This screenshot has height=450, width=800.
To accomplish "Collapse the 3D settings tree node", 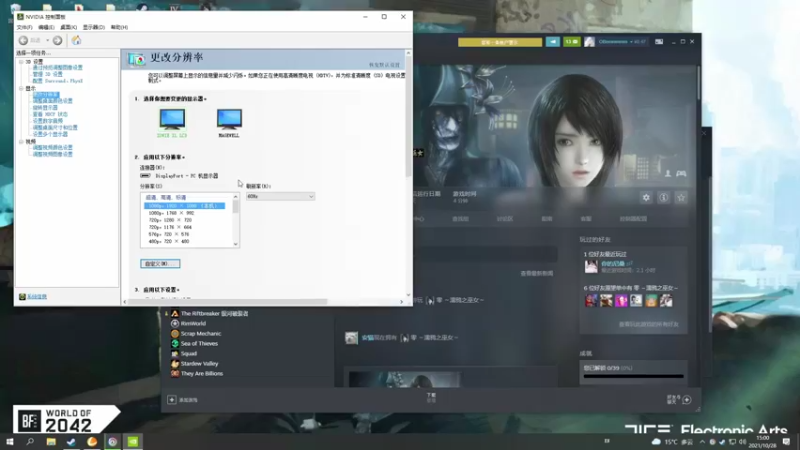I will point(21,62).
